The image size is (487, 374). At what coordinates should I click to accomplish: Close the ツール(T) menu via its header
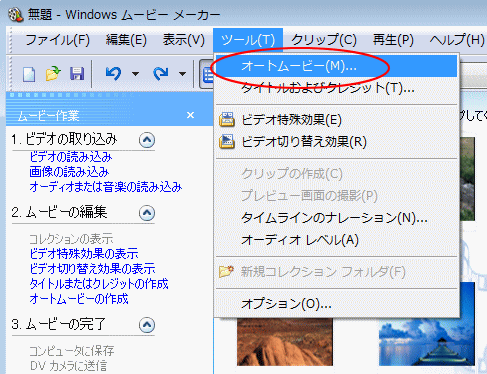click(248, 40)
